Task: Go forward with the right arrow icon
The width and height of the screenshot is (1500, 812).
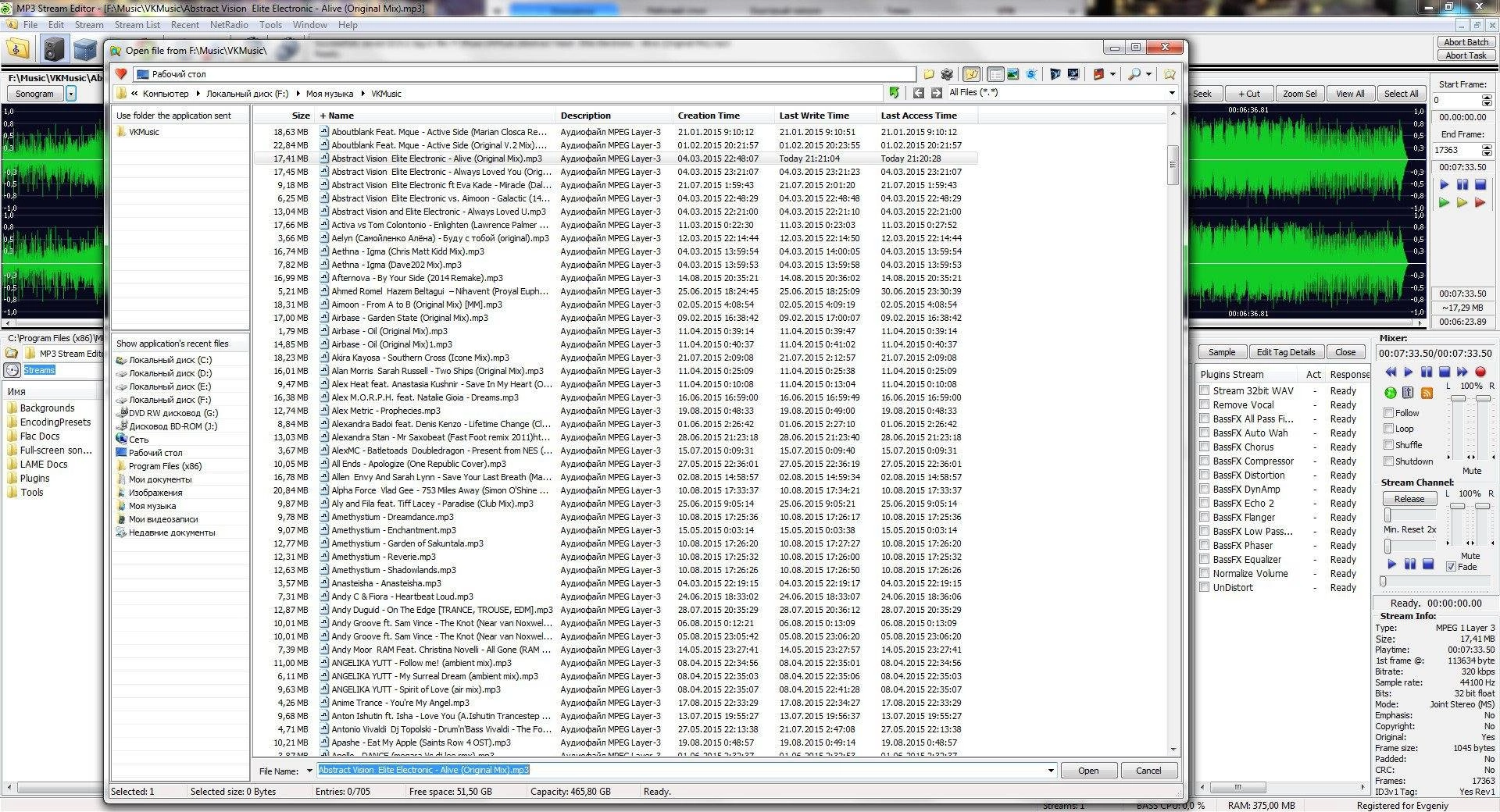Action: pos(936,93)
